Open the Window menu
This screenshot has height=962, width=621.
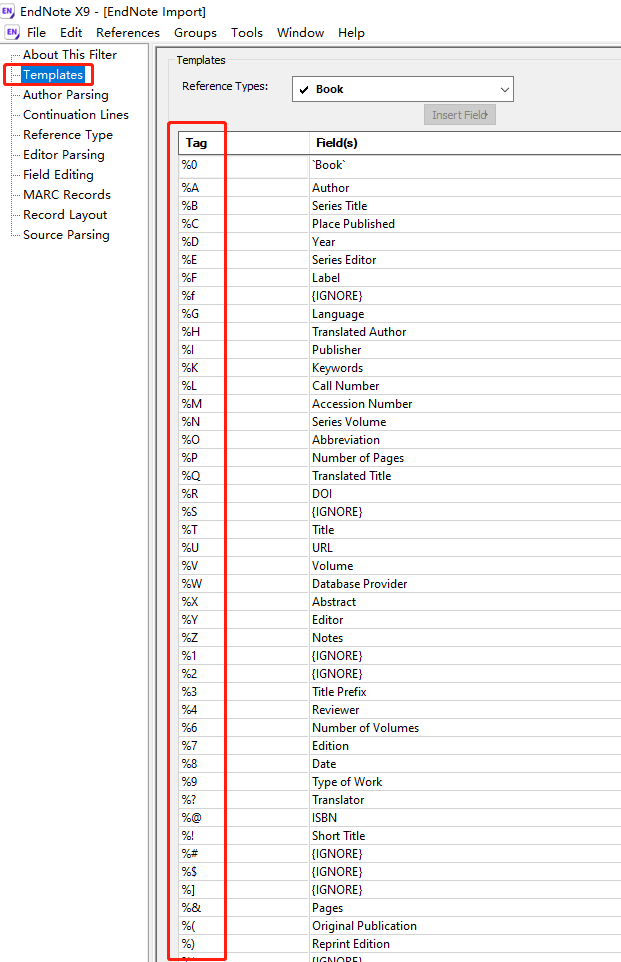coord(300,33)
